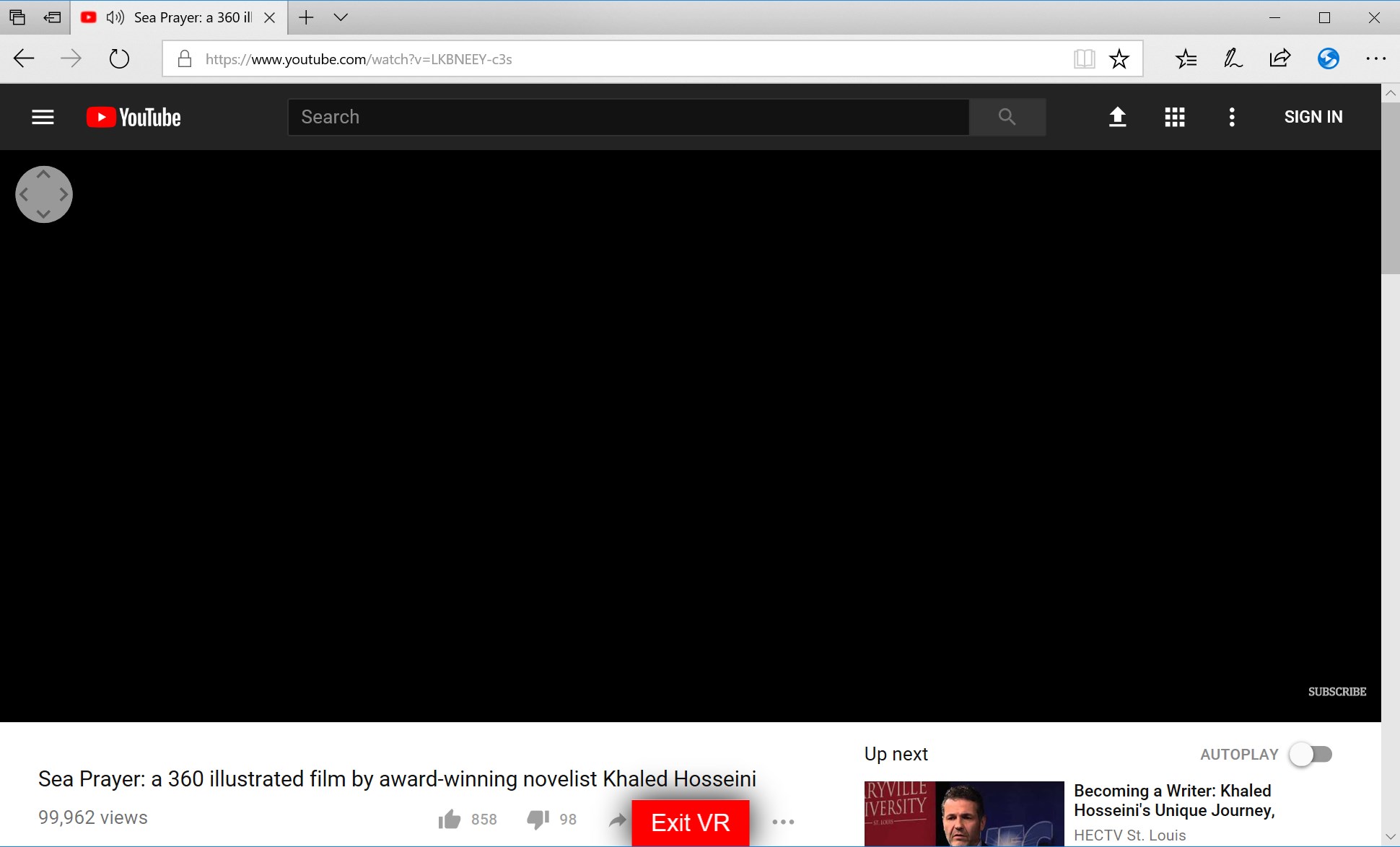Open tab preview dropdown chevron

coord(341,17)
